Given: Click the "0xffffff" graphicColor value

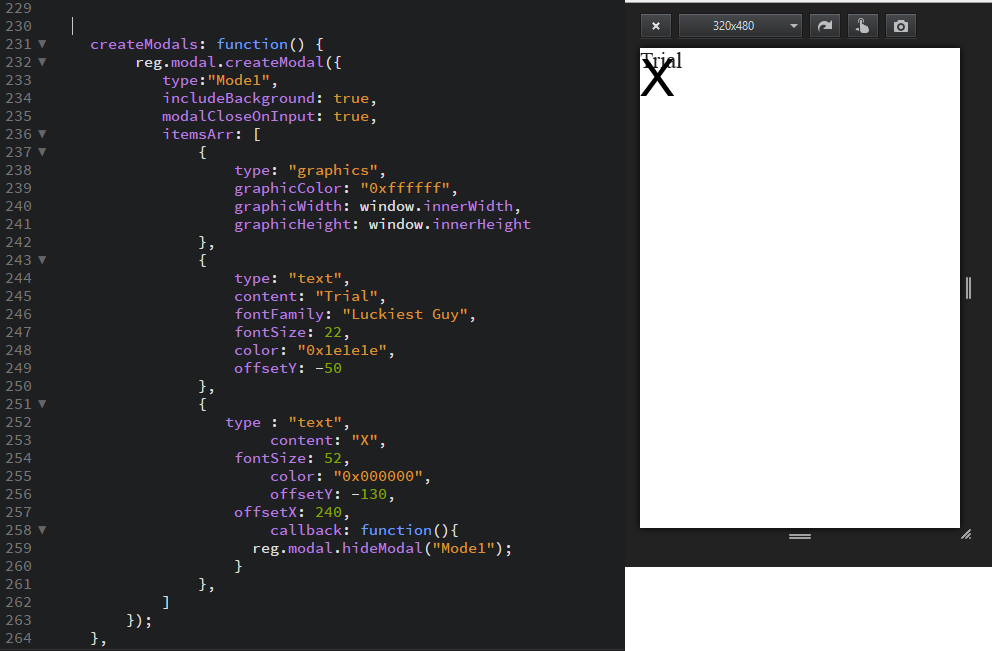Looking at the screenshot, I should [406, 188].
